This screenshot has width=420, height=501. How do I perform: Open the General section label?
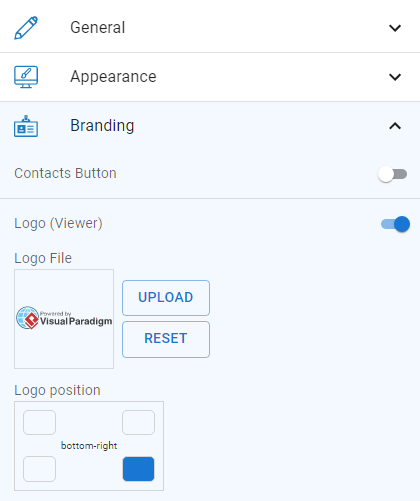point(98,27)
